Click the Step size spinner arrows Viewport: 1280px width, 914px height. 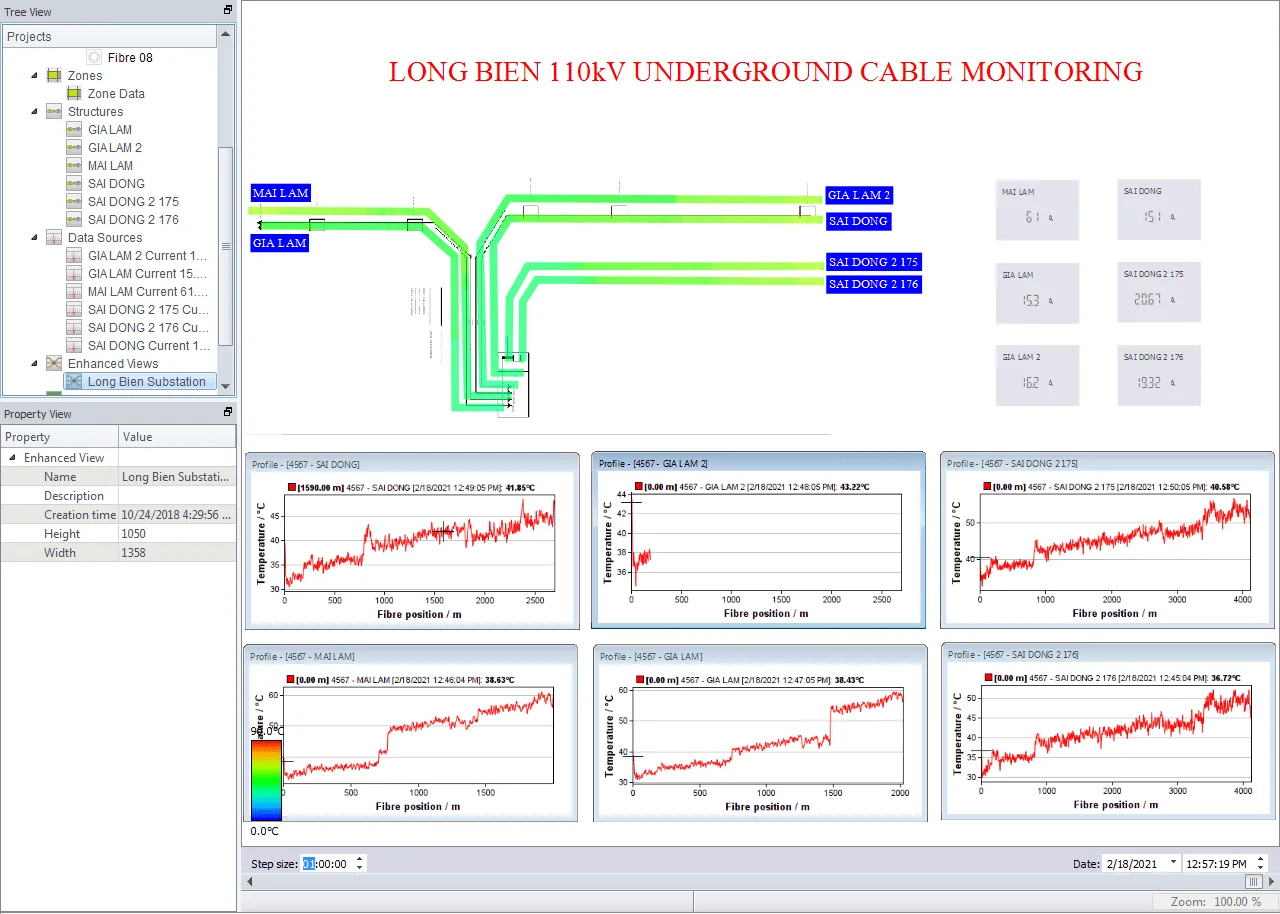361,864
